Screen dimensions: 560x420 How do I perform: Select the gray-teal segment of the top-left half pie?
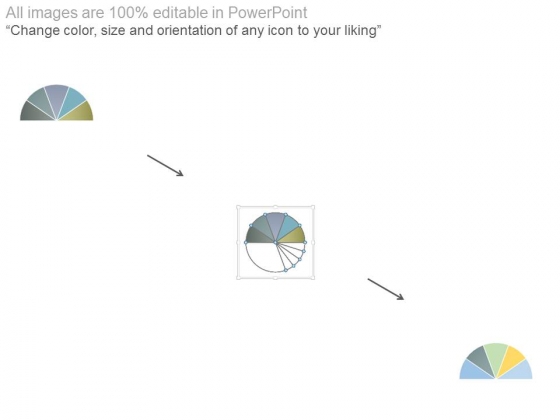[x=41, y=101]
